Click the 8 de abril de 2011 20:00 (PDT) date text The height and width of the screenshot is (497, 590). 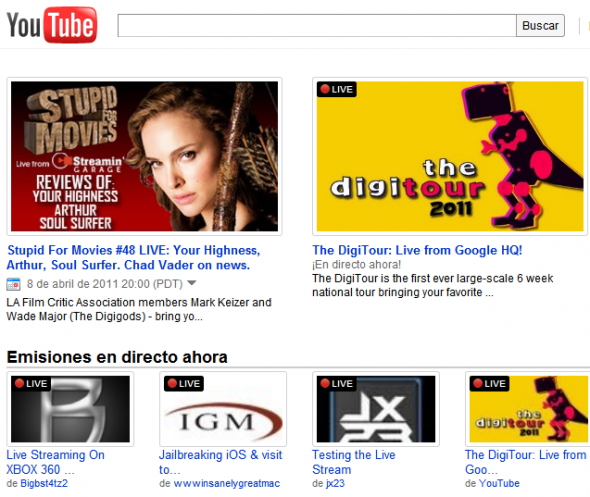click(x=105, y=284)
